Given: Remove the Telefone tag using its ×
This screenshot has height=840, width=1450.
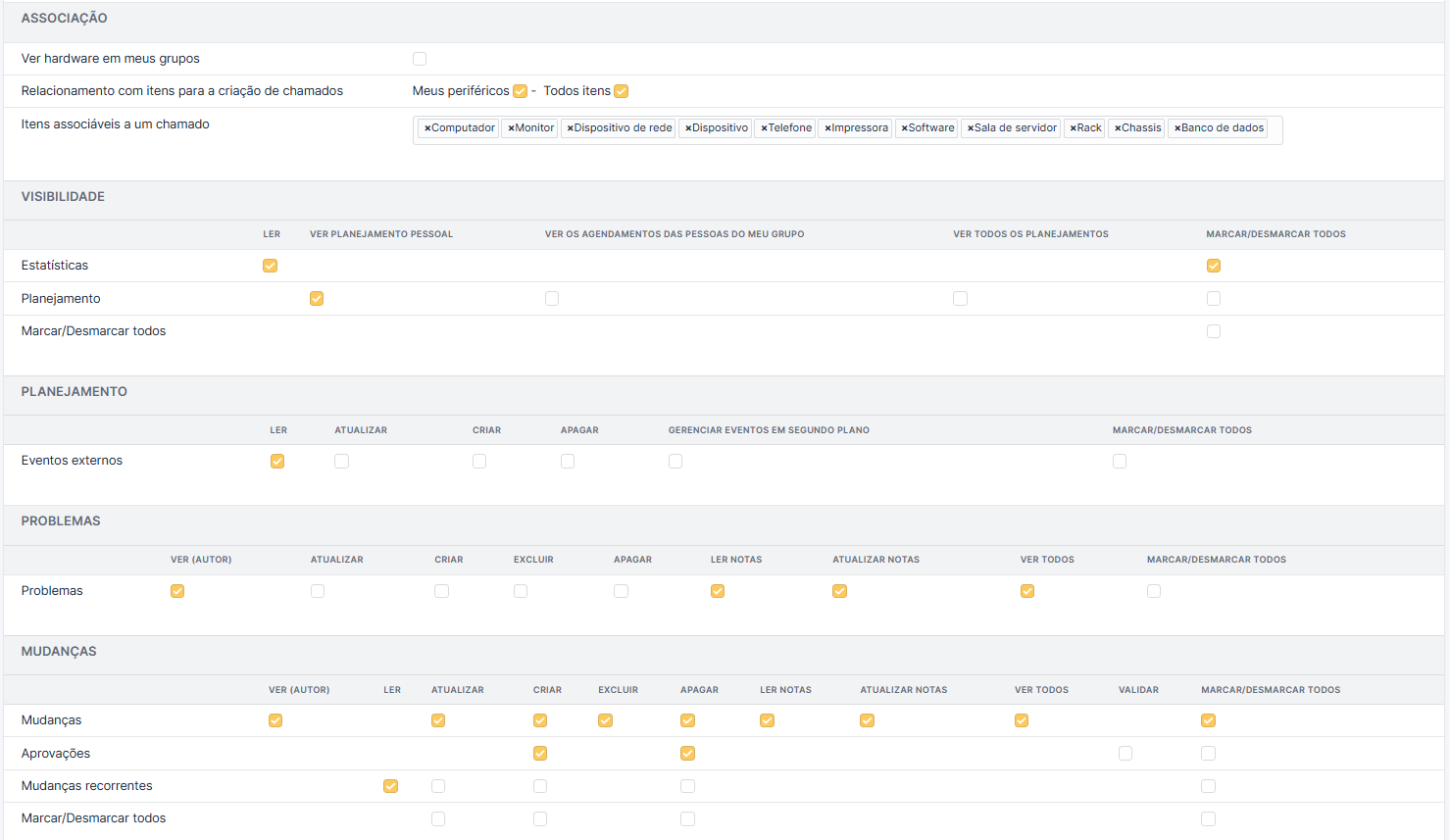Looking at the screenshot, I should (764, 128).
